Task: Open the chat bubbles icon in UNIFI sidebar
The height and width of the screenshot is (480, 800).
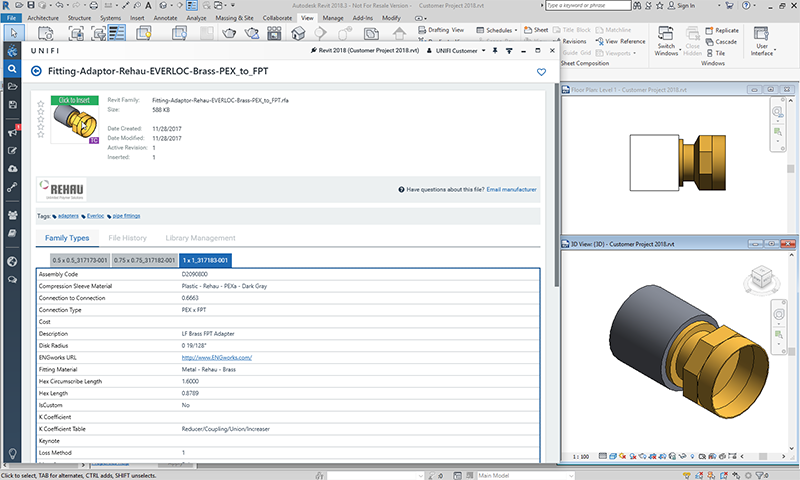Action: click(x=12, y=280)
